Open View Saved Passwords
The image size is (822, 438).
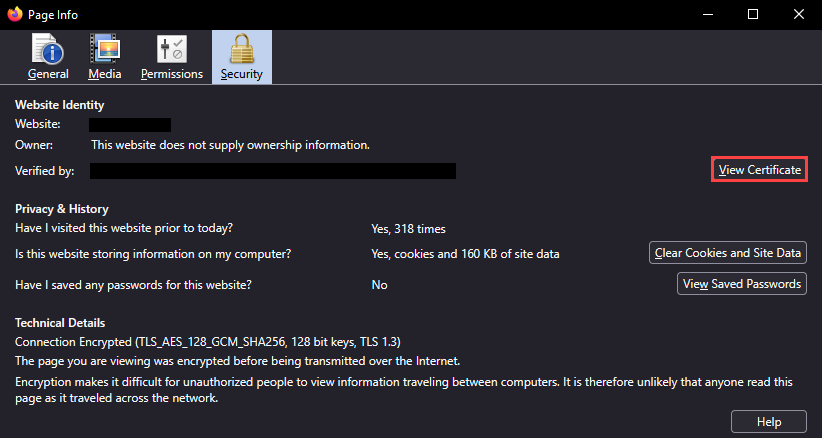pyautogui.click(x=742, y=284)
